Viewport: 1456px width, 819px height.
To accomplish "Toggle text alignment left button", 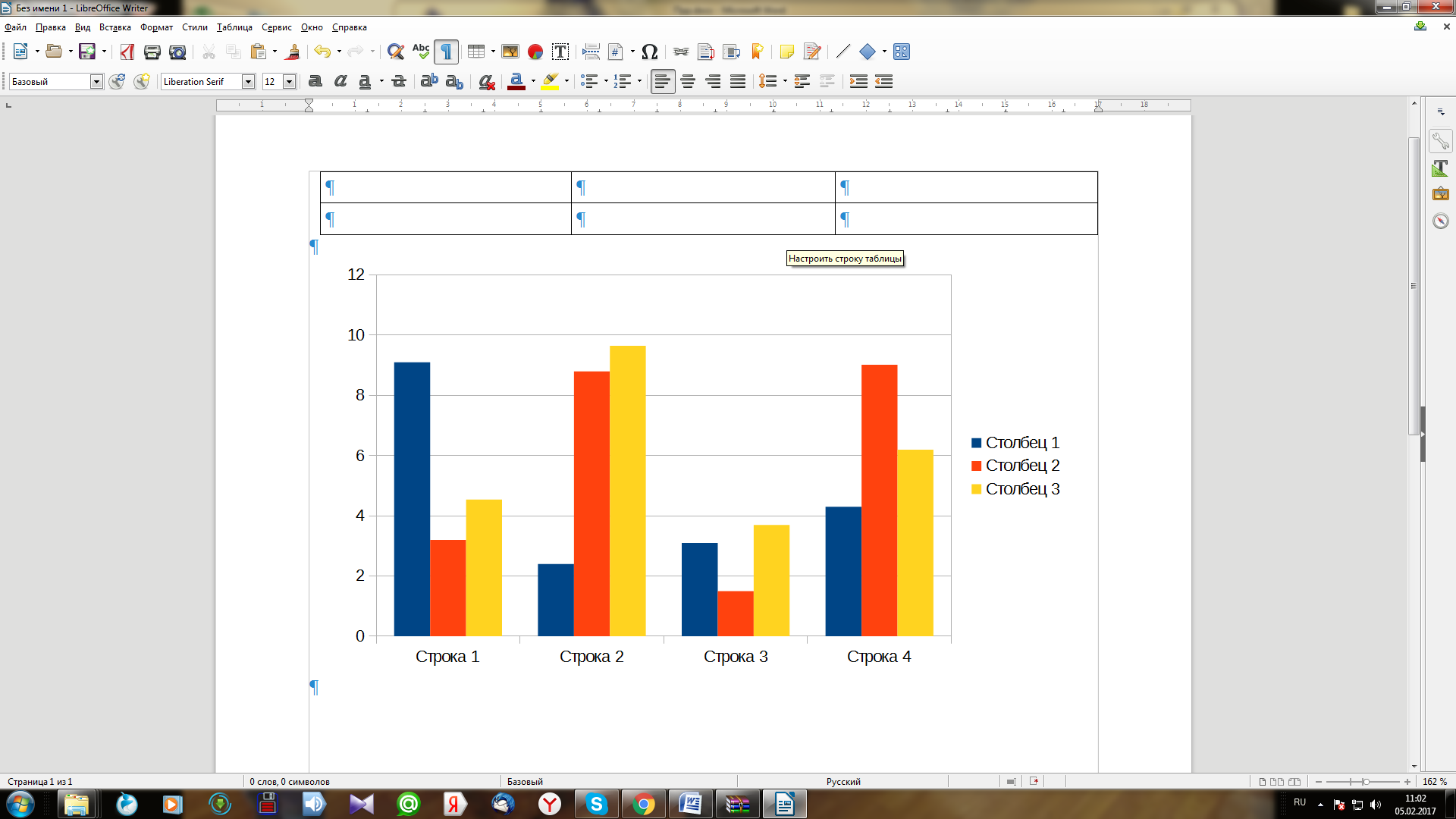I will pyautogui.click(x=659, y=82).
